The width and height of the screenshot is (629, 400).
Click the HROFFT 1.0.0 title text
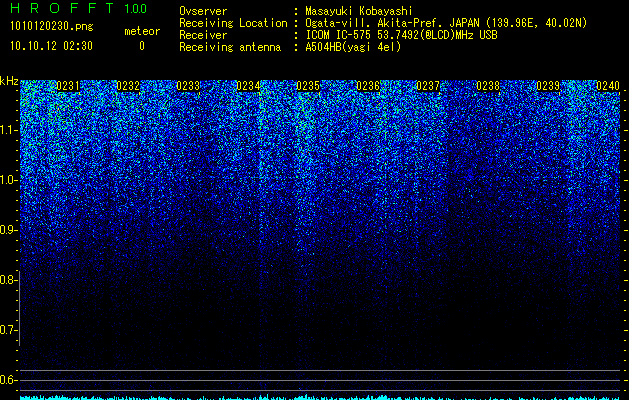pyautogui.click(x=78, y=8)
